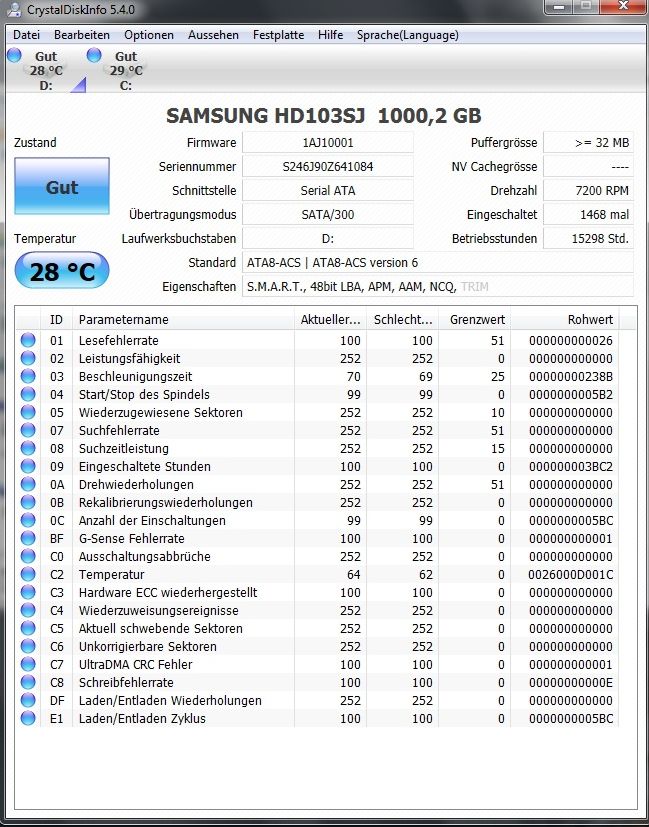Select drive C: status orb in disk bar
The image size is (649, 827).
coord(94,55)
